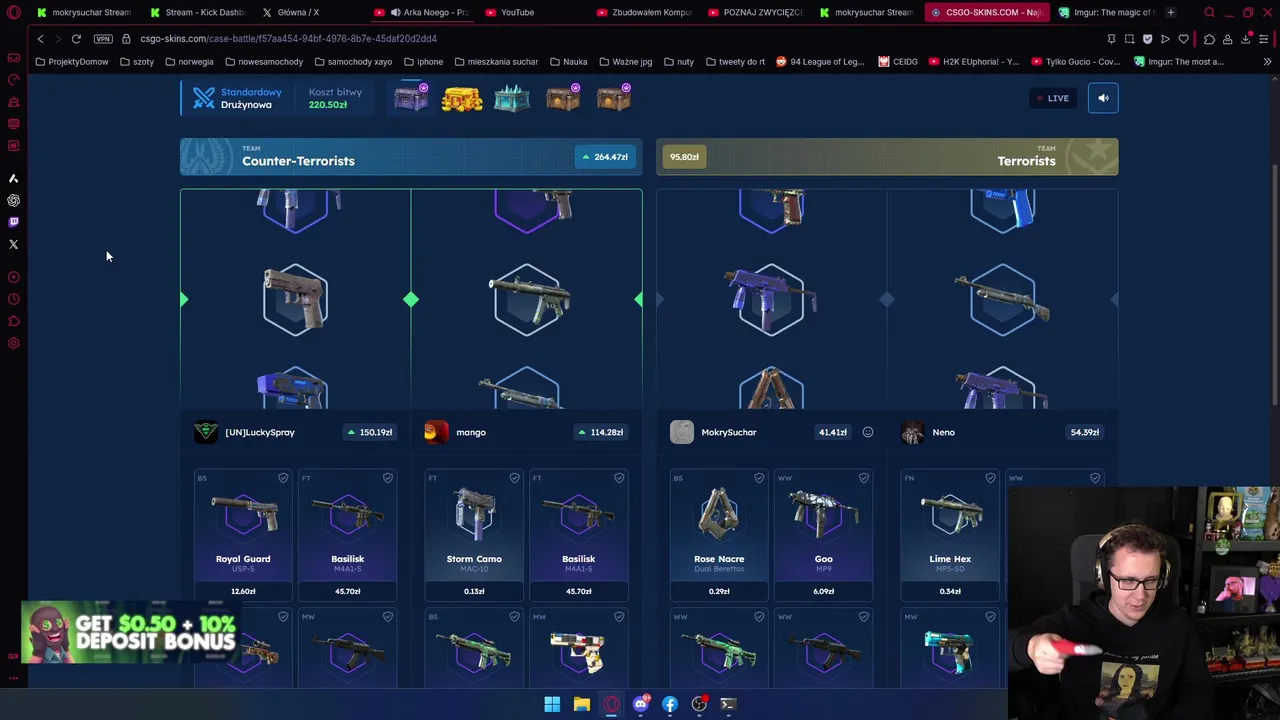Open the extensions cube icon in toolbar
The height and width of the screenshot is (720, 1280).
point(1209,39)
